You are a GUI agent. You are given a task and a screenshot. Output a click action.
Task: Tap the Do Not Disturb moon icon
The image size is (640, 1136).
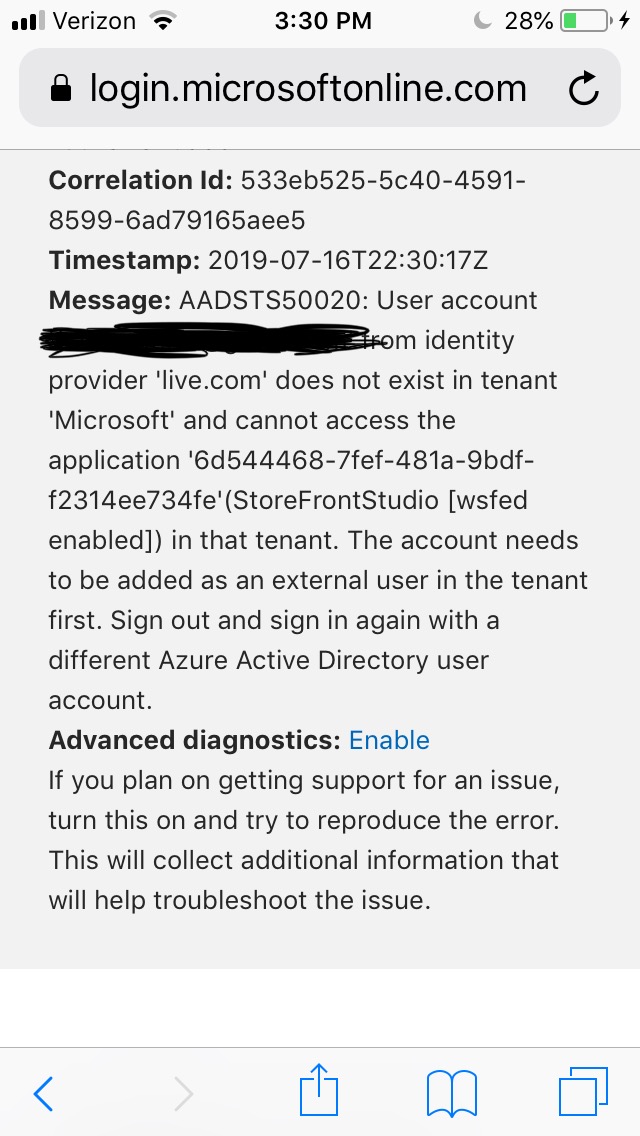point(484,21)
